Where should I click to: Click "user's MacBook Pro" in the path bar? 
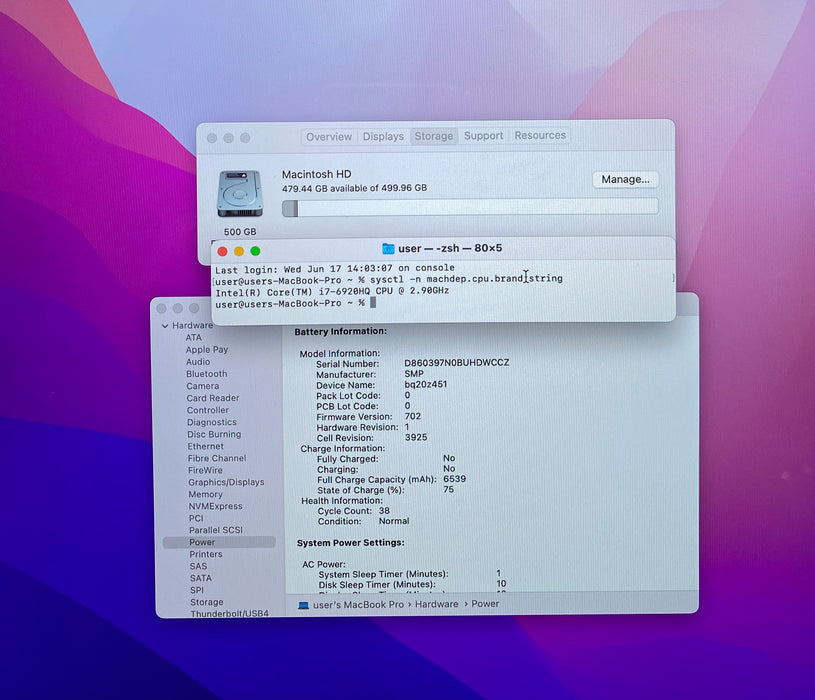coord(358,604)
